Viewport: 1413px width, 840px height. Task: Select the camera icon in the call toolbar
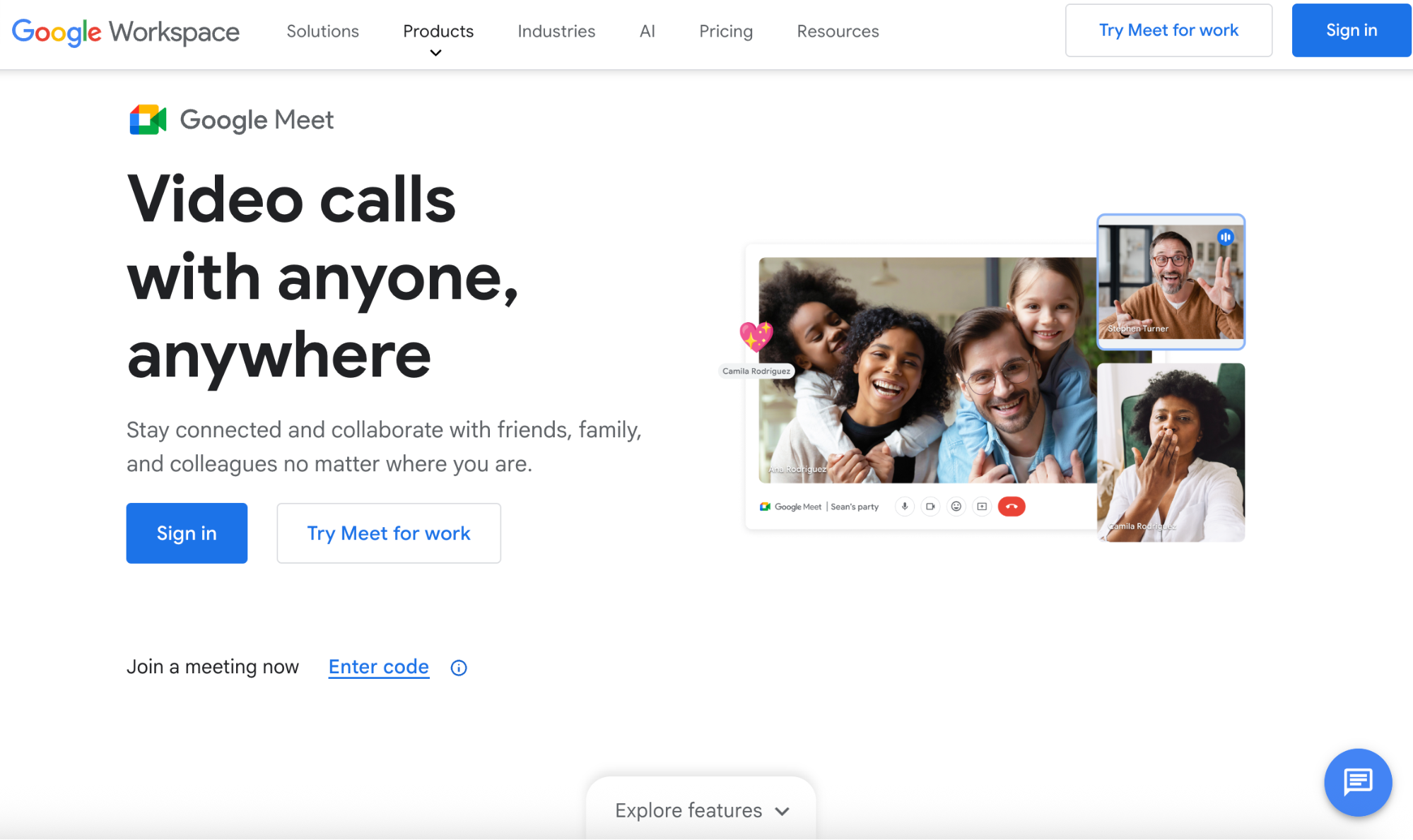[x=930, y=507]
